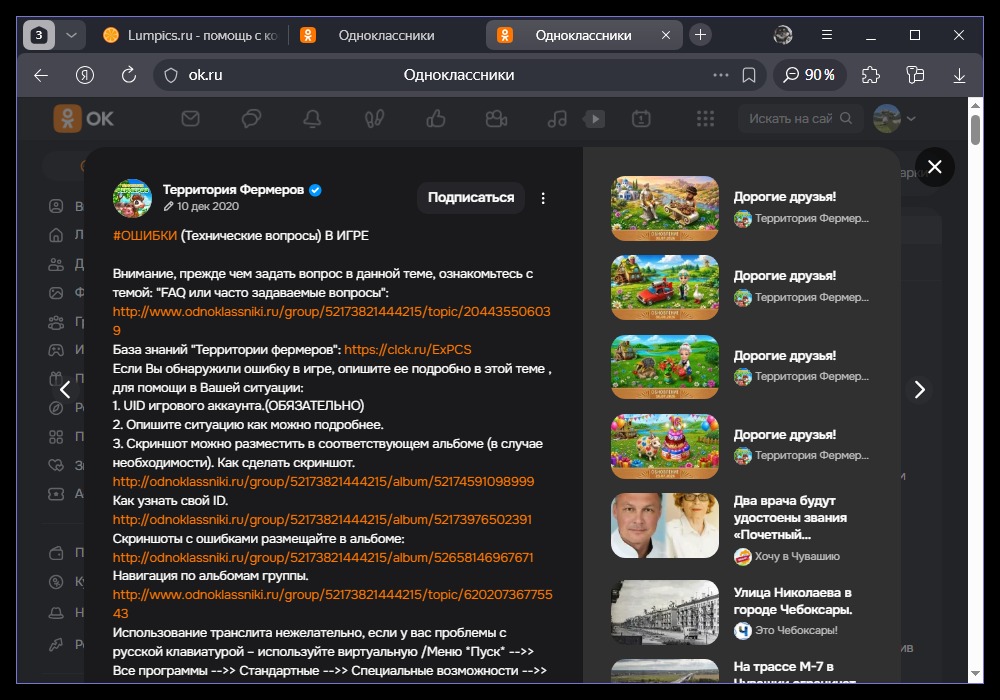Open album link ending 52173976502391
The height and width of the screenshot is (700, 1000).
322,520
